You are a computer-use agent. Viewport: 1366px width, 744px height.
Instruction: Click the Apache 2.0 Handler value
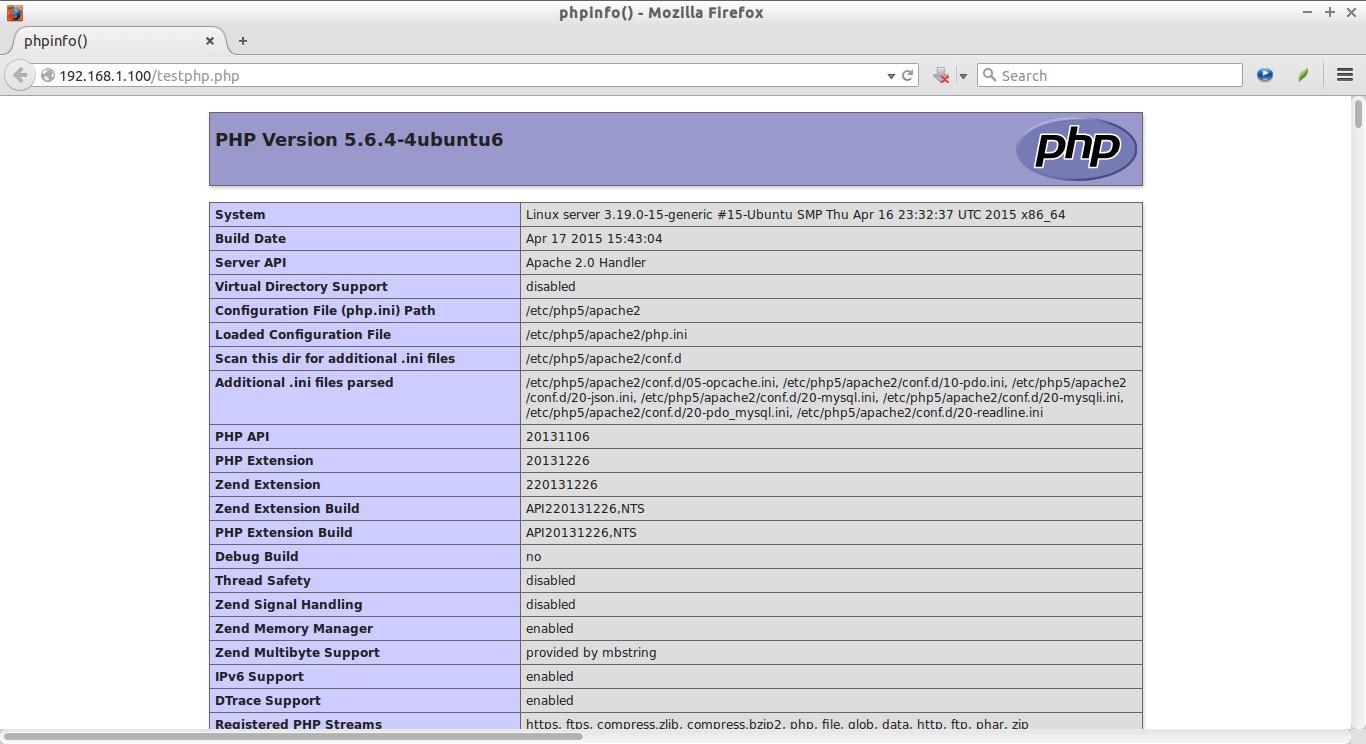tap(586, 262)
